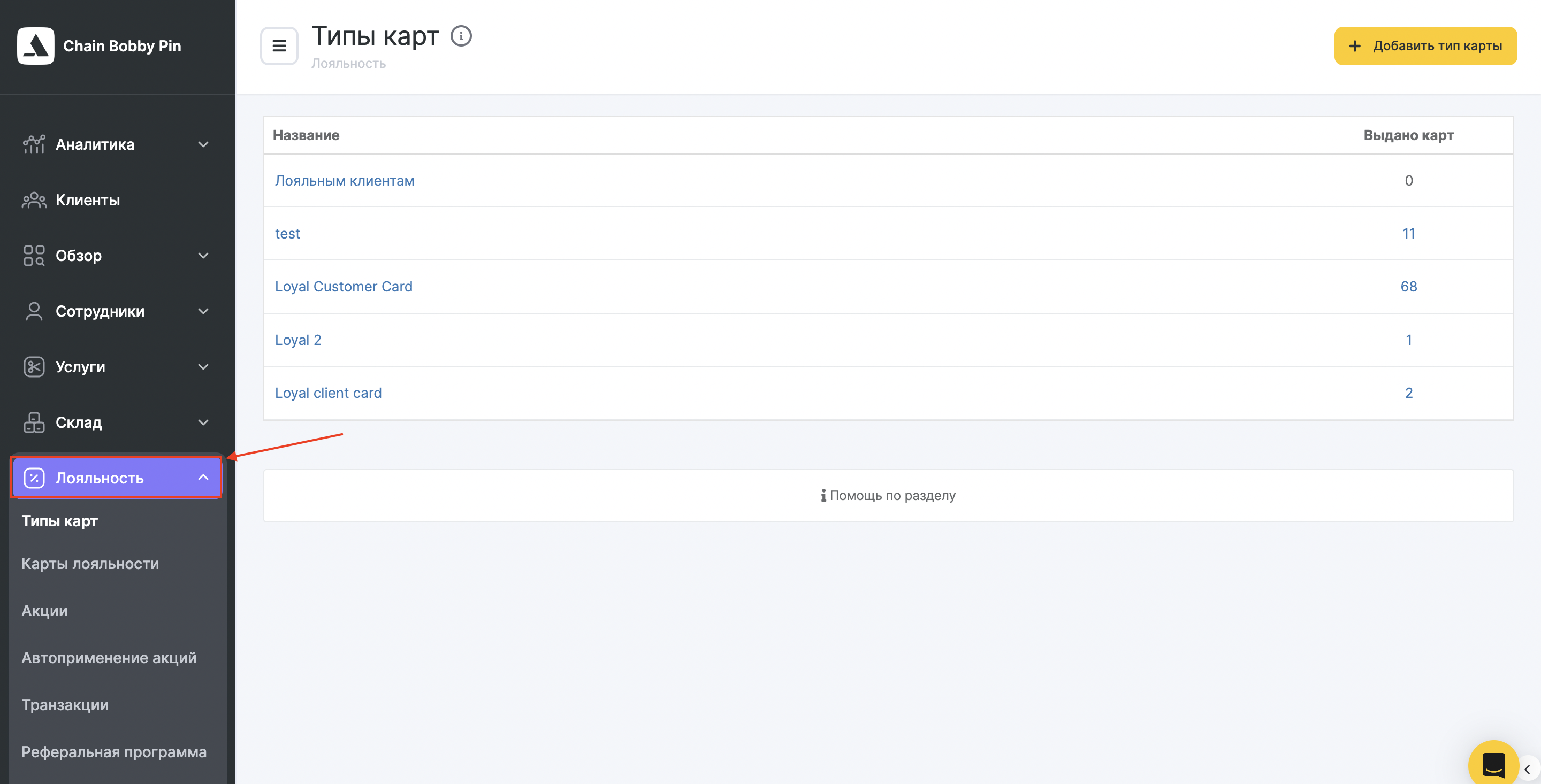
Task: Click the Склад menu label
Action: click(78, 422)
